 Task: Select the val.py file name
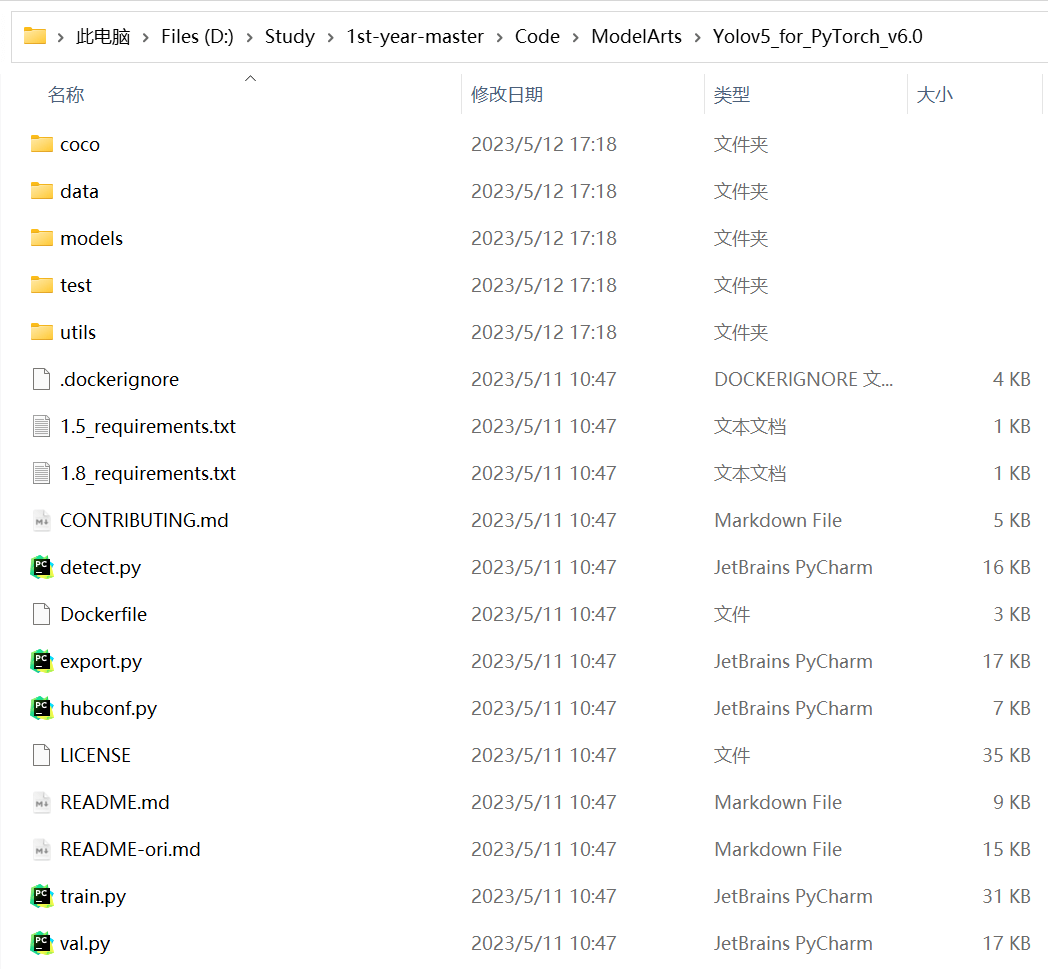85,943
